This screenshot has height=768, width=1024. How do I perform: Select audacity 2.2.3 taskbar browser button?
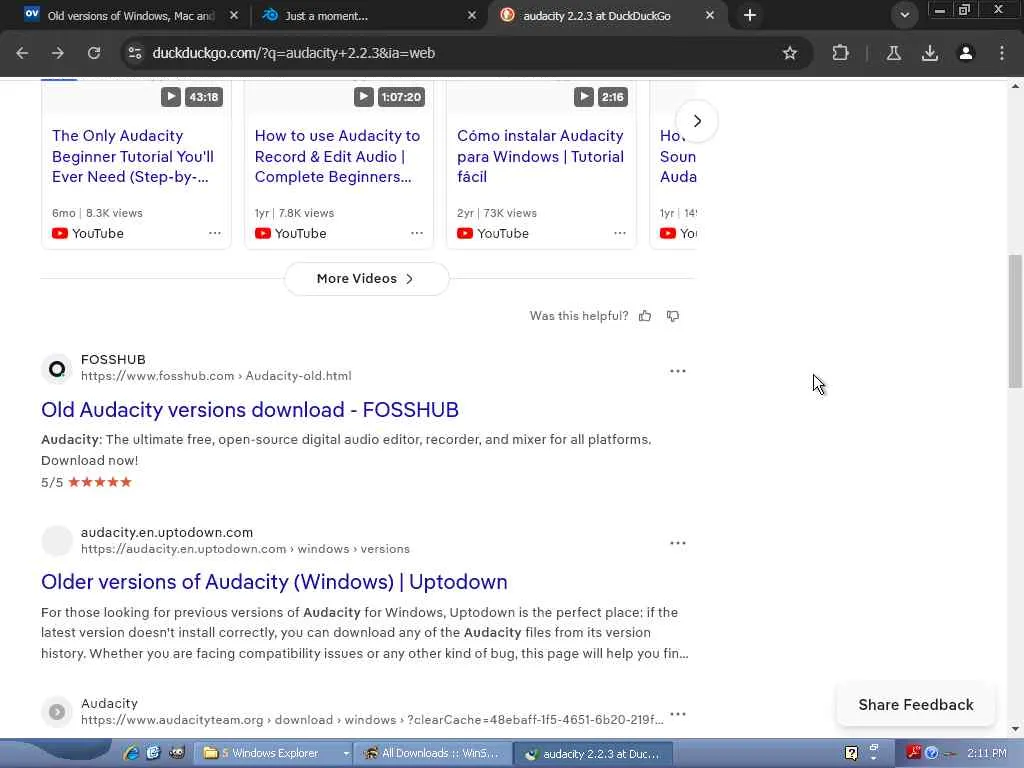click(x=593, y=753)
